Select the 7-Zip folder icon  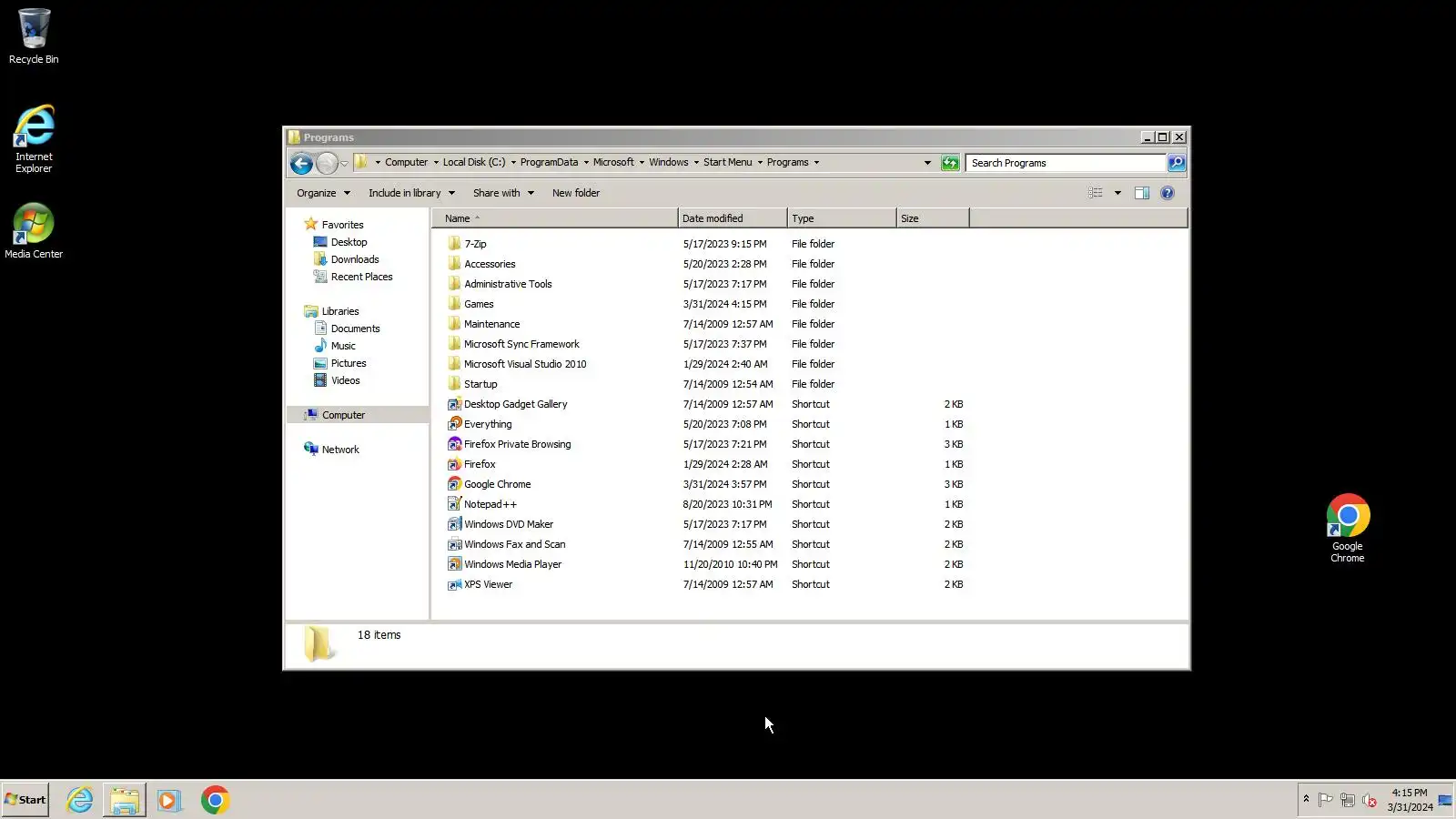click(x=454, y=244)
